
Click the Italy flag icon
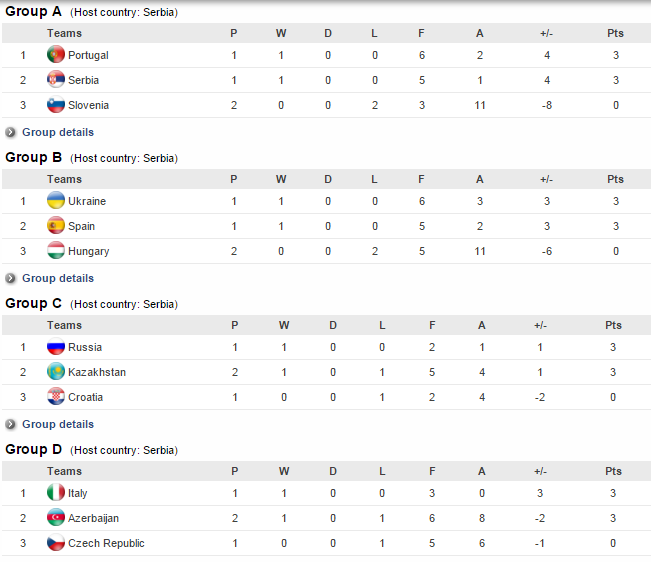pos(56,493)
